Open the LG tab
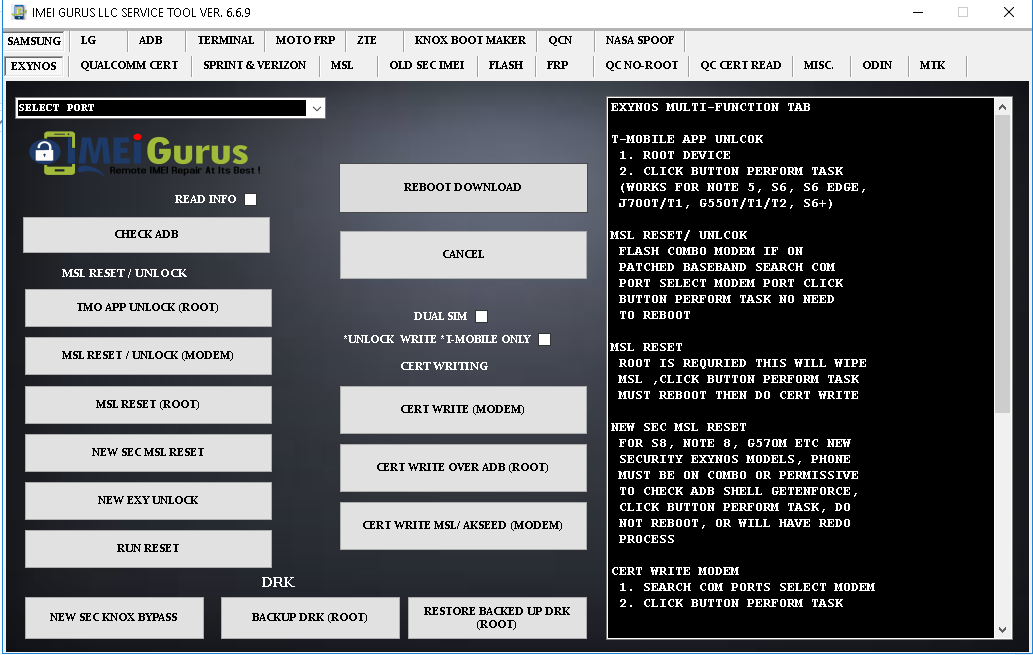The height and width of the screenshot is (655, 1033). click(88, 40)
